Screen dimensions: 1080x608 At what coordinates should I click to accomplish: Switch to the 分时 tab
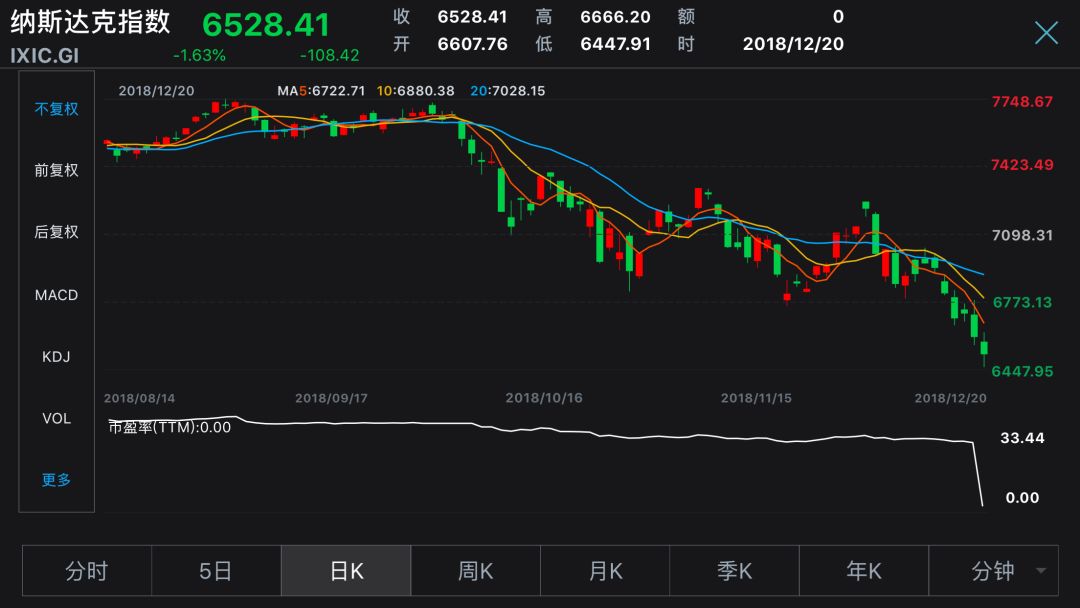87,570
